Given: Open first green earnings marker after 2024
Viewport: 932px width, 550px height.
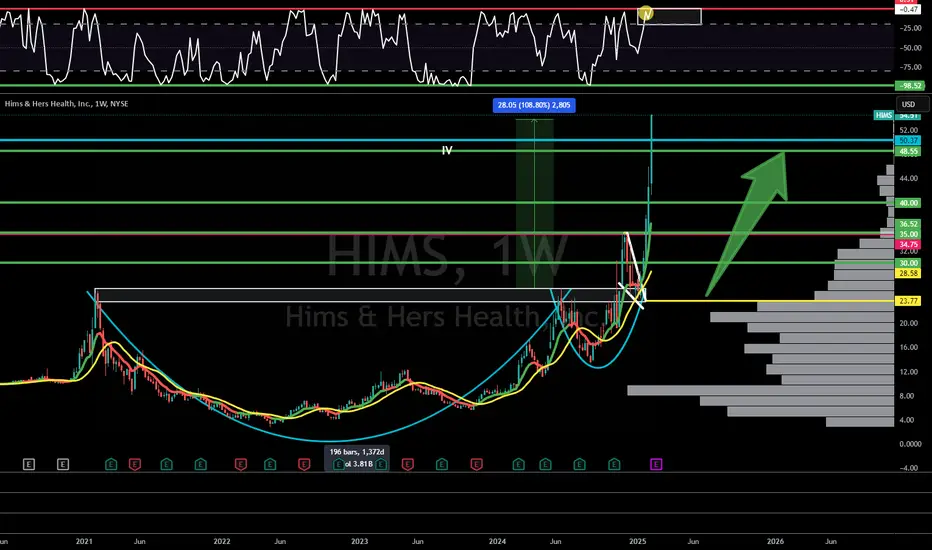Looking at the screenshot, I should tap(518, 464).
